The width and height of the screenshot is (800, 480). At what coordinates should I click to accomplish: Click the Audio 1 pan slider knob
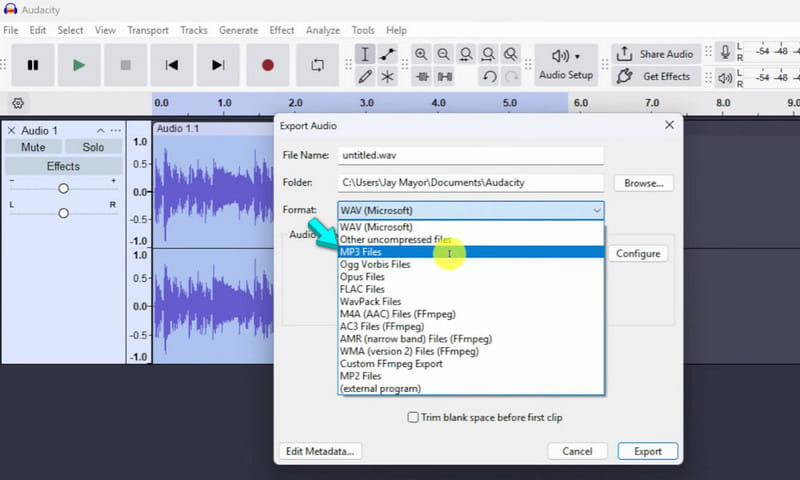pyautogui.click(x=63, y=213)
